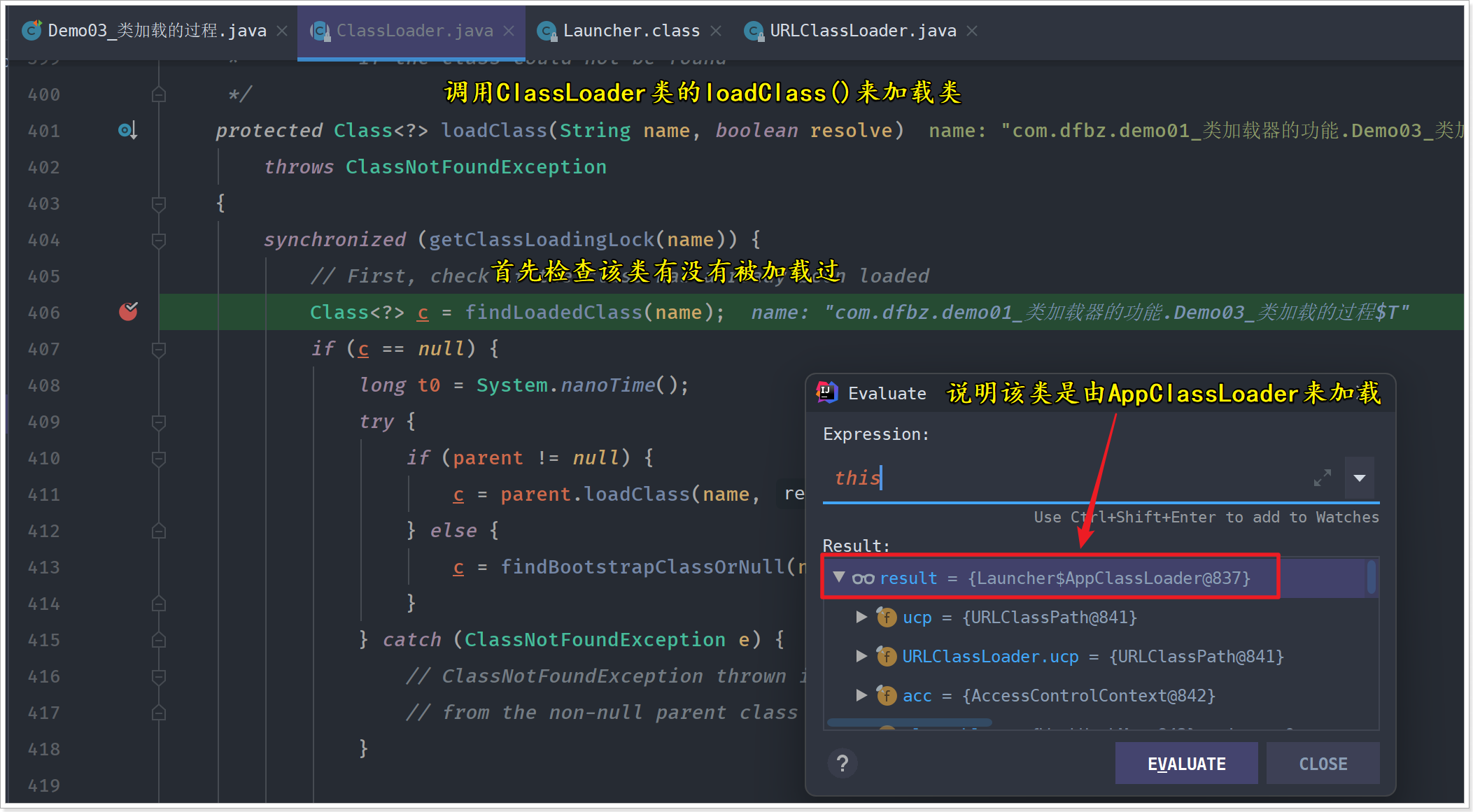This screenshot has height=812, width=1473.
Task: Click the breakpoint icon on line 406
Action: pyautogui.click(x=128, y=312)
